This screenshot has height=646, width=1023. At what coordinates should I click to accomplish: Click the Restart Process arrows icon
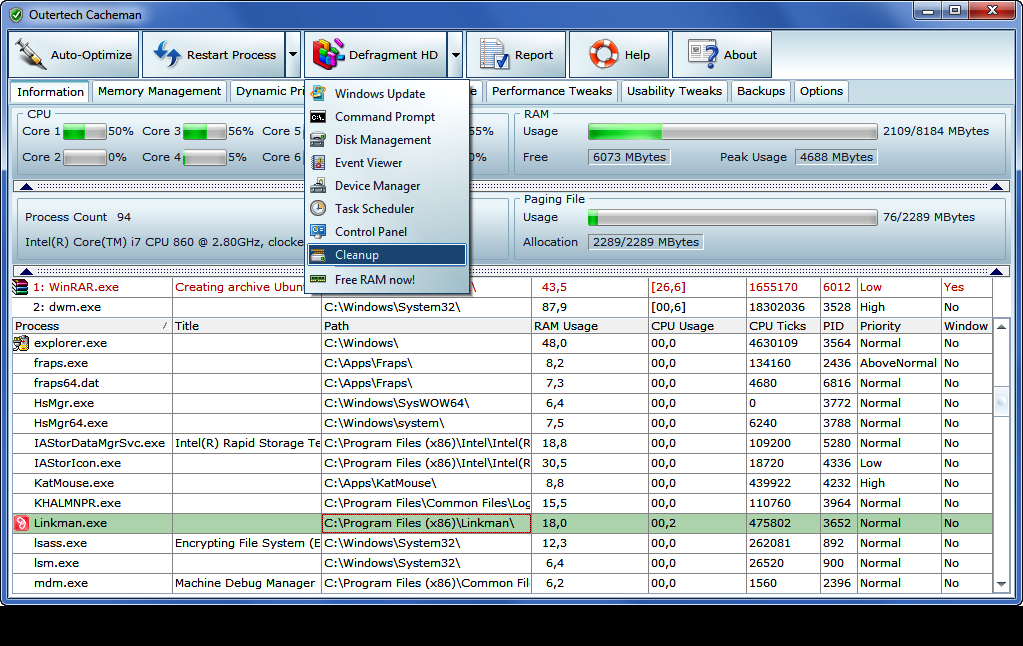(167, 55)
